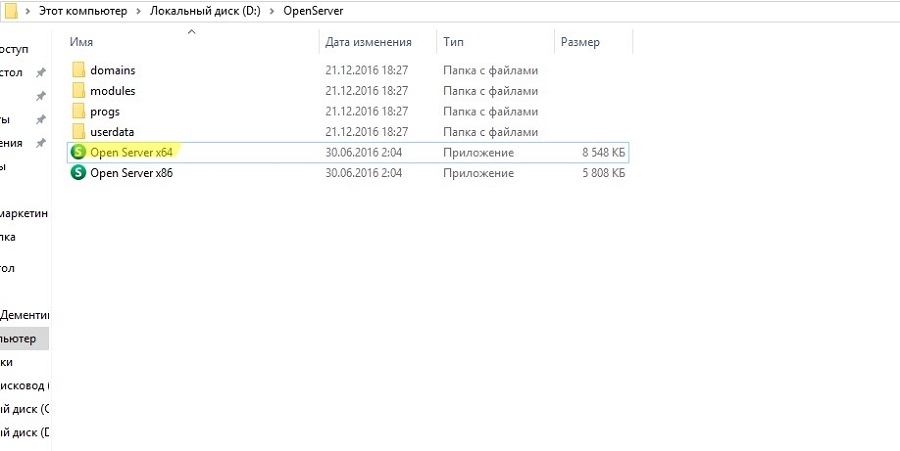Sort files by Дата изменения column
The height and width of the screenshot is (451, 900).
coord(368,42)
